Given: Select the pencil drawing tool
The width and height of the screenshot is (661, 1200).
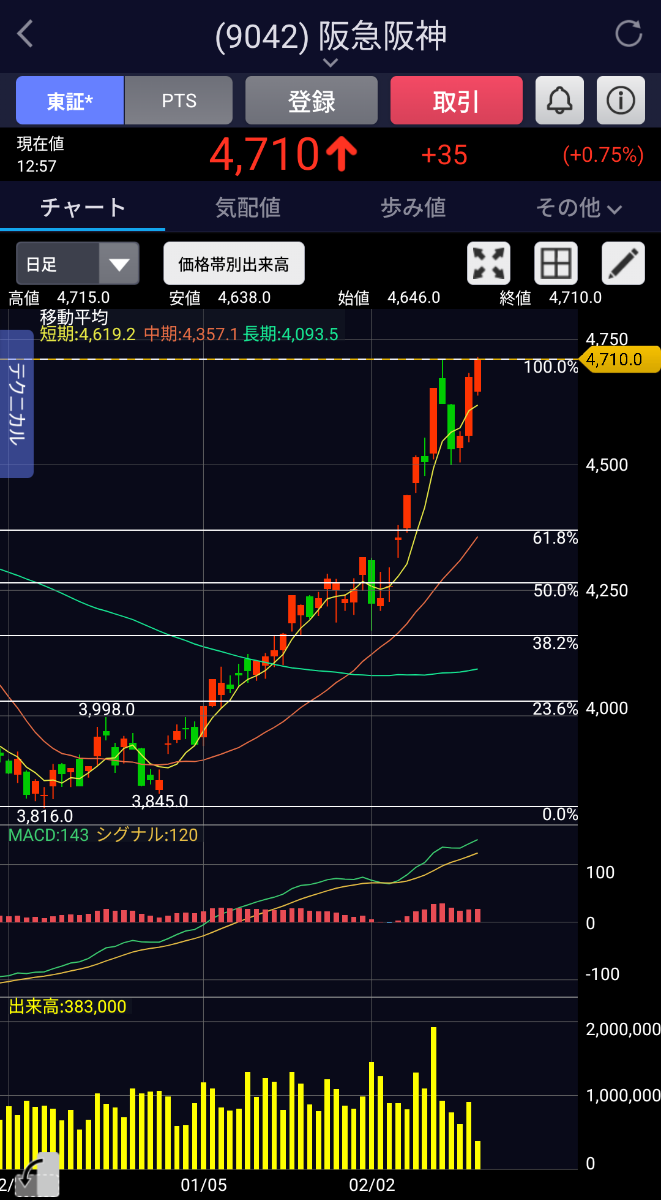Looking at the screenshot, I should 622,264.
